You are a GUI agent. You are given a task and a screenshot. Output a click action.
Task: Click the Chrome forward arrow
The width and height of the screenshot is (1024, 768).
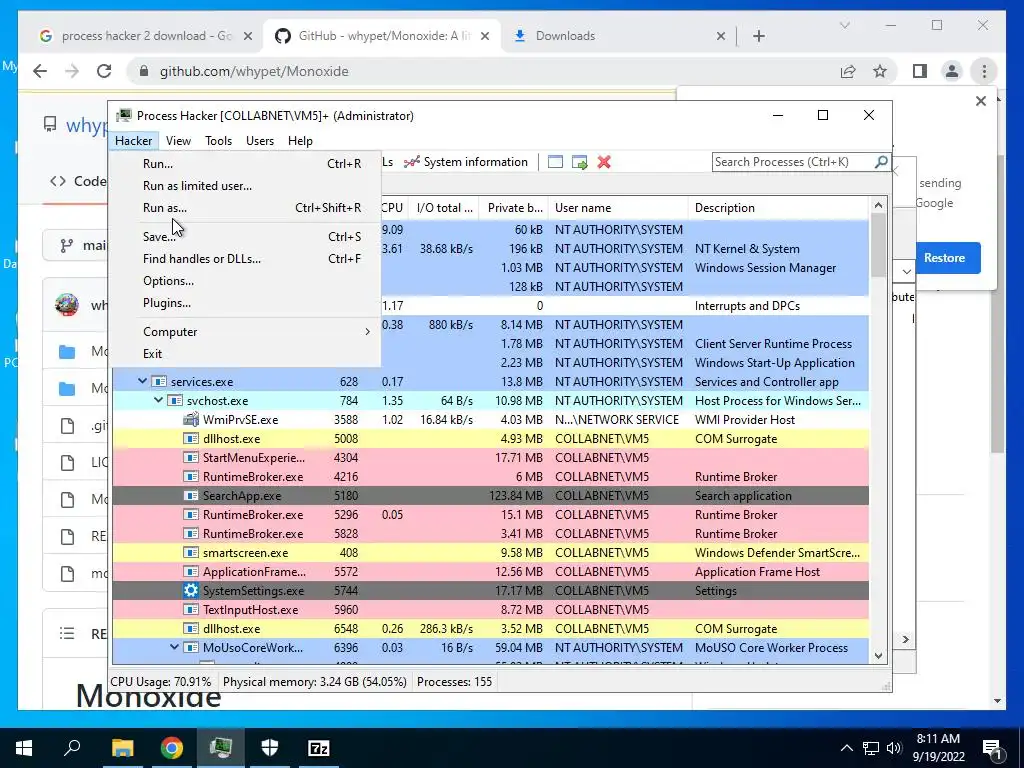(x=72, y=71)
